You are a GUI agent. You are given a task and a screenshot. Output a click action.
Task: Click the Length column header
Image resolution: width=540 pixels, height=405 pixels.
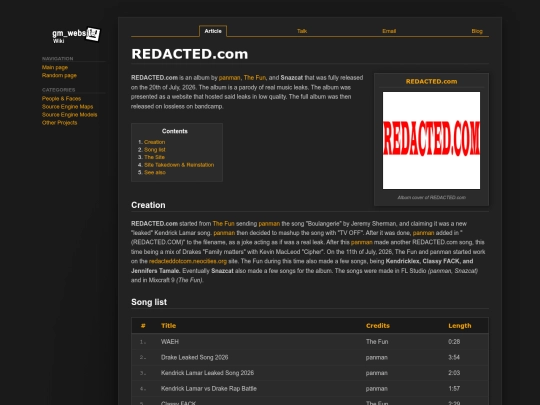tap(459, 326)
